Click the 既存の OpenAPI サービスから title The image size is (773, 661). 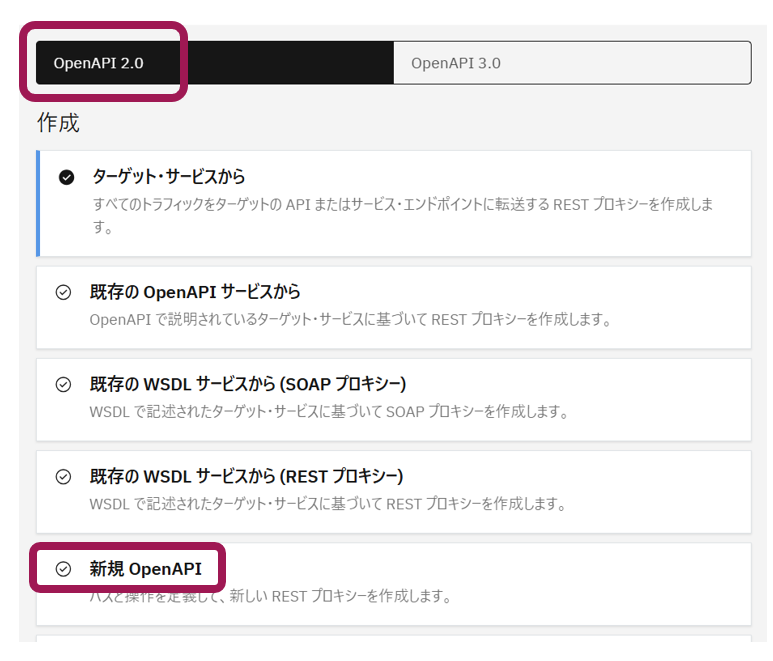(195, 292)
